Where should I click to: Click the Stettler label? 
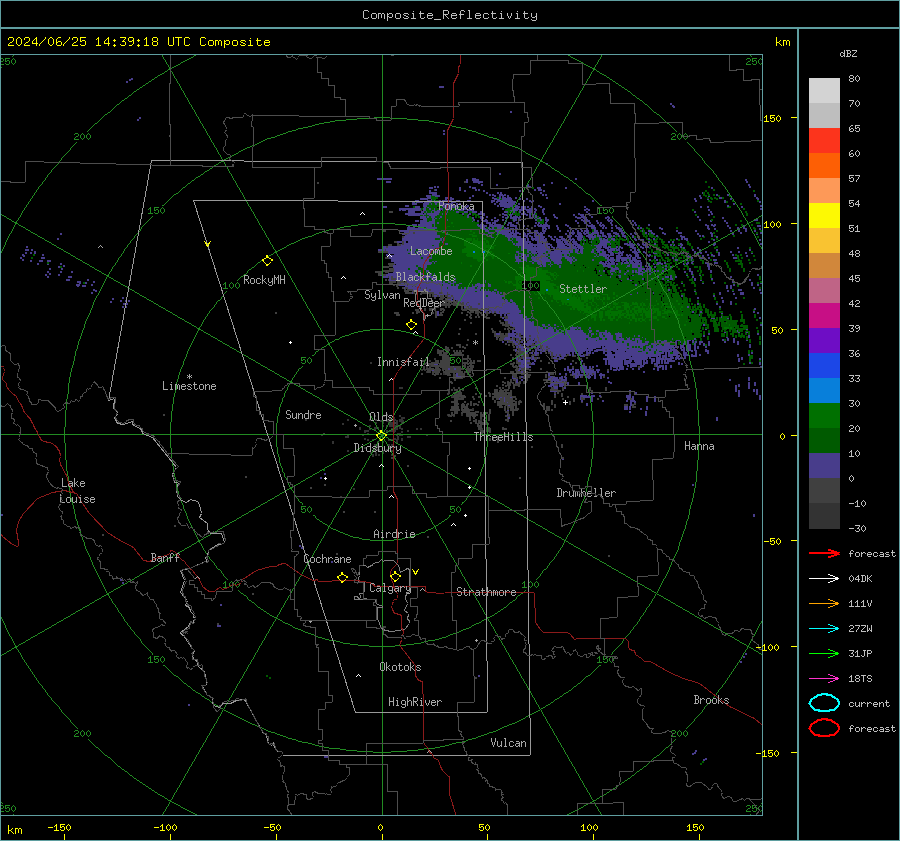(x=583, y=289)
